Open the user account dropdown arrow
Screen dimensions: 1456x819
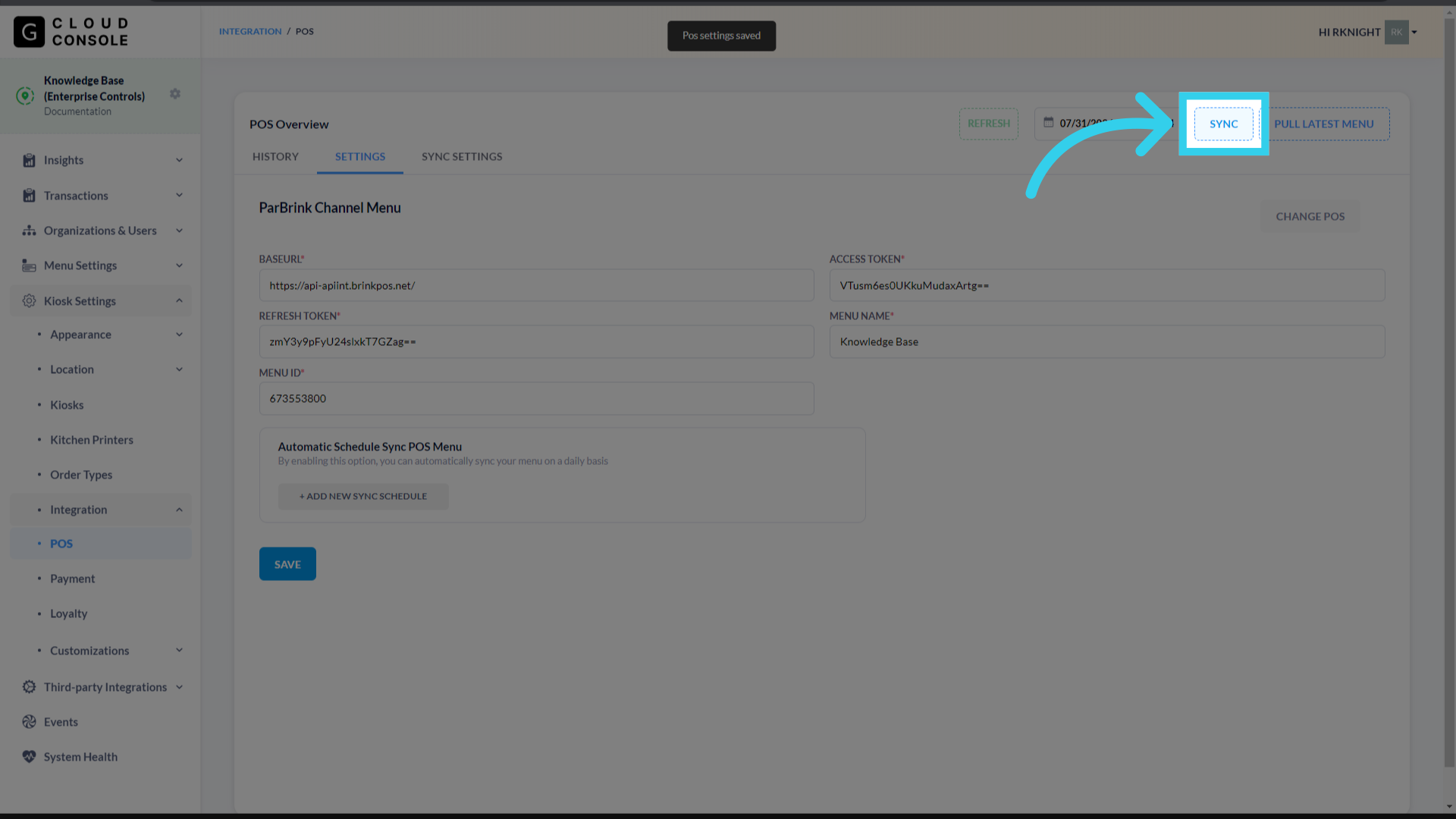click(1414, 32)
